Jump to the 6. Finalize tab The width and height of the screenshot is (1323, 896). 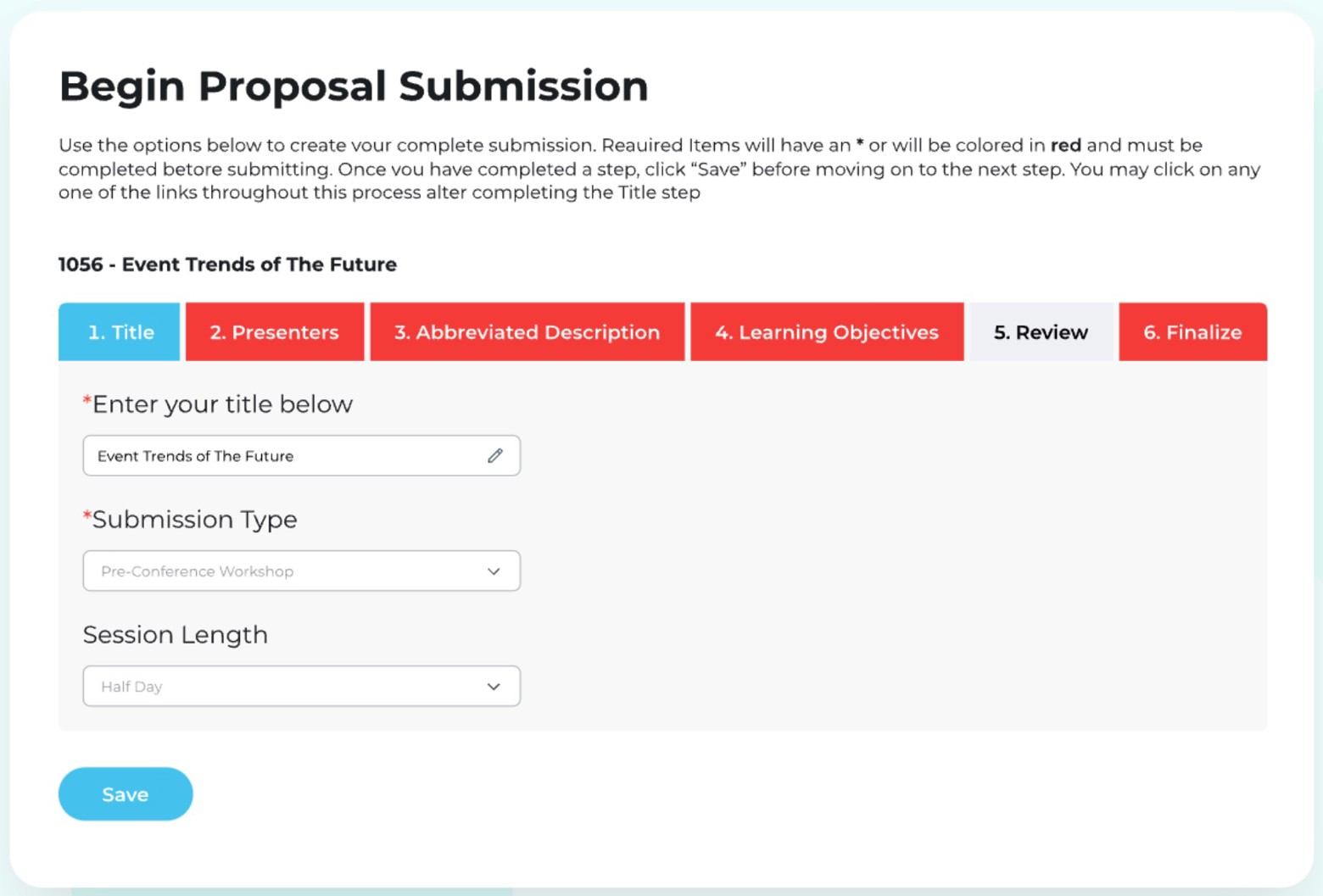(x=1192, y=332)
